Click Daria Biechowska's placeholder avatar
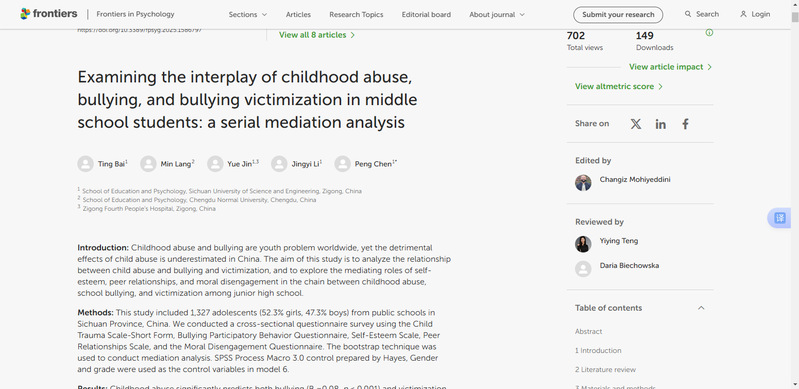Viewport: 799px width, 389px height. [583, 269]
